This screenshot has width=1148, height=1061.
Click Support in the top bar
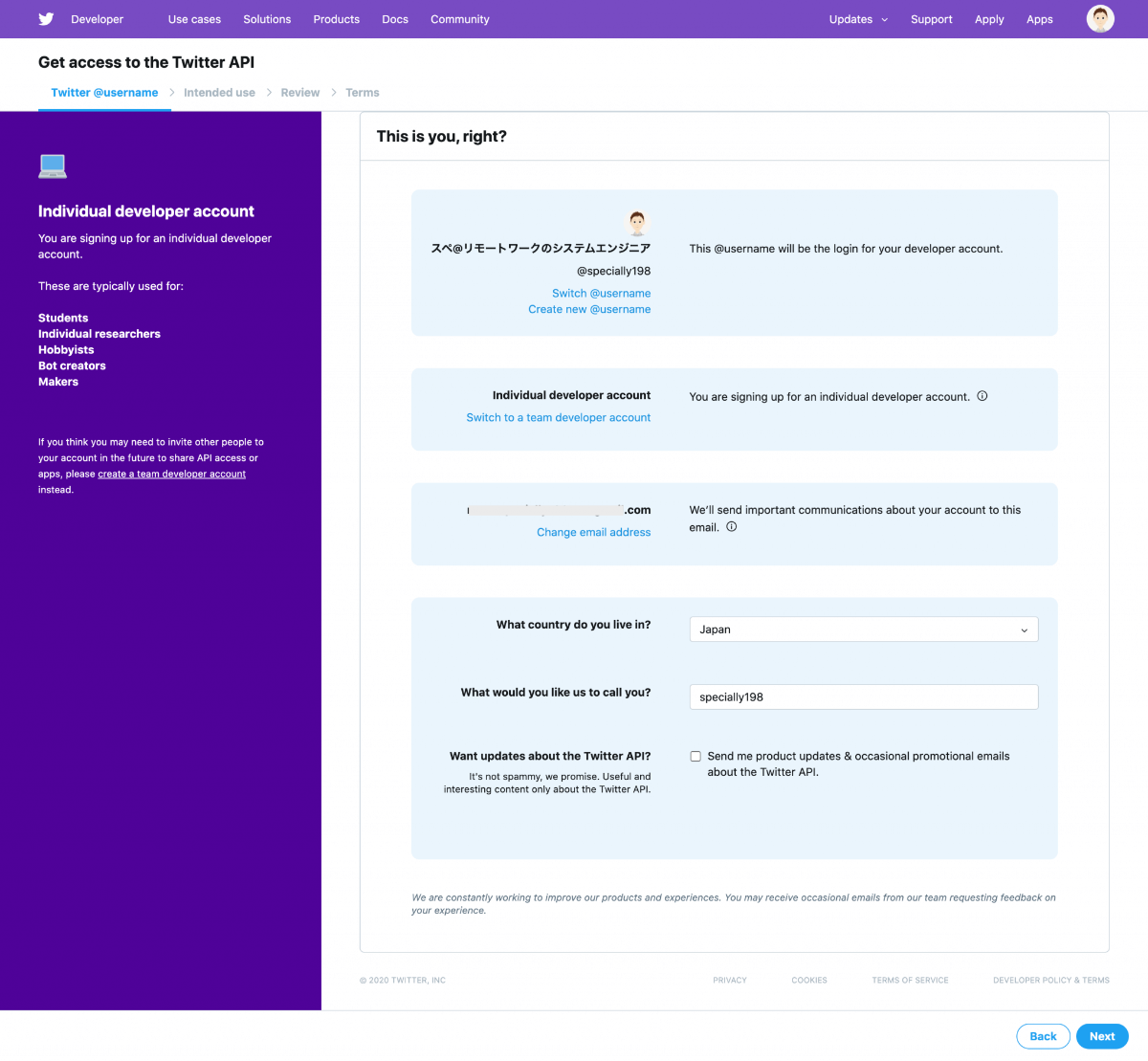point(932,19)
